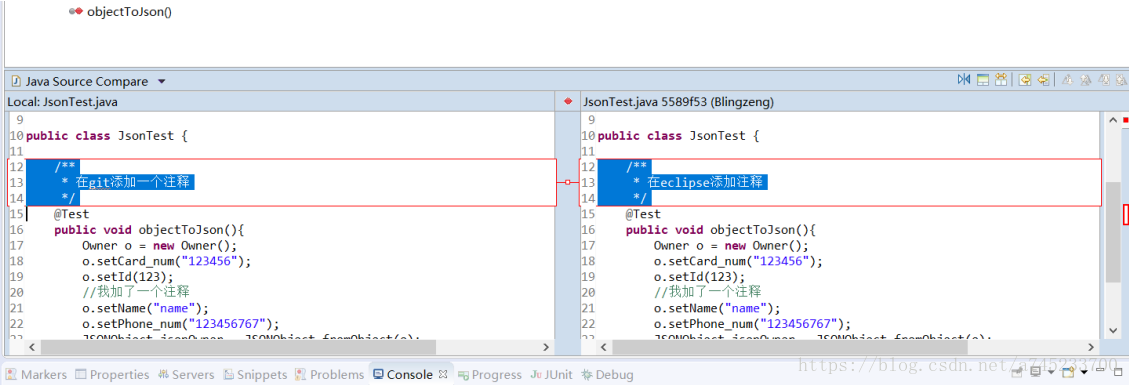
Task: Maximize the bottom Console view panel
Action: (1117, 372)
